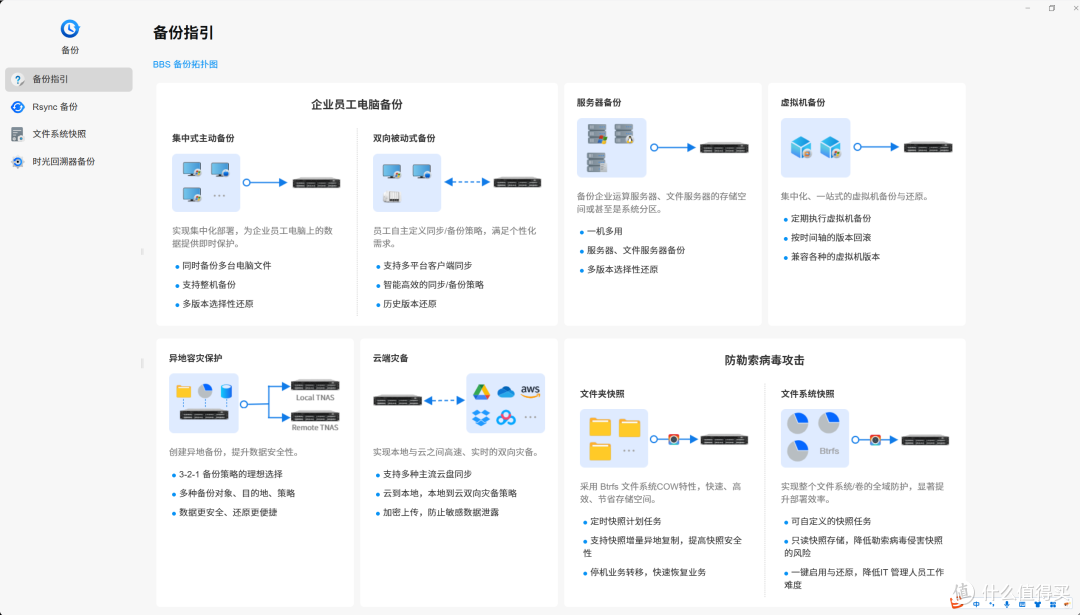Viewport: 1080px width, 615px height.
Task: Open Rsync 备份 in the sidebar
Action: tap(69, 107)
